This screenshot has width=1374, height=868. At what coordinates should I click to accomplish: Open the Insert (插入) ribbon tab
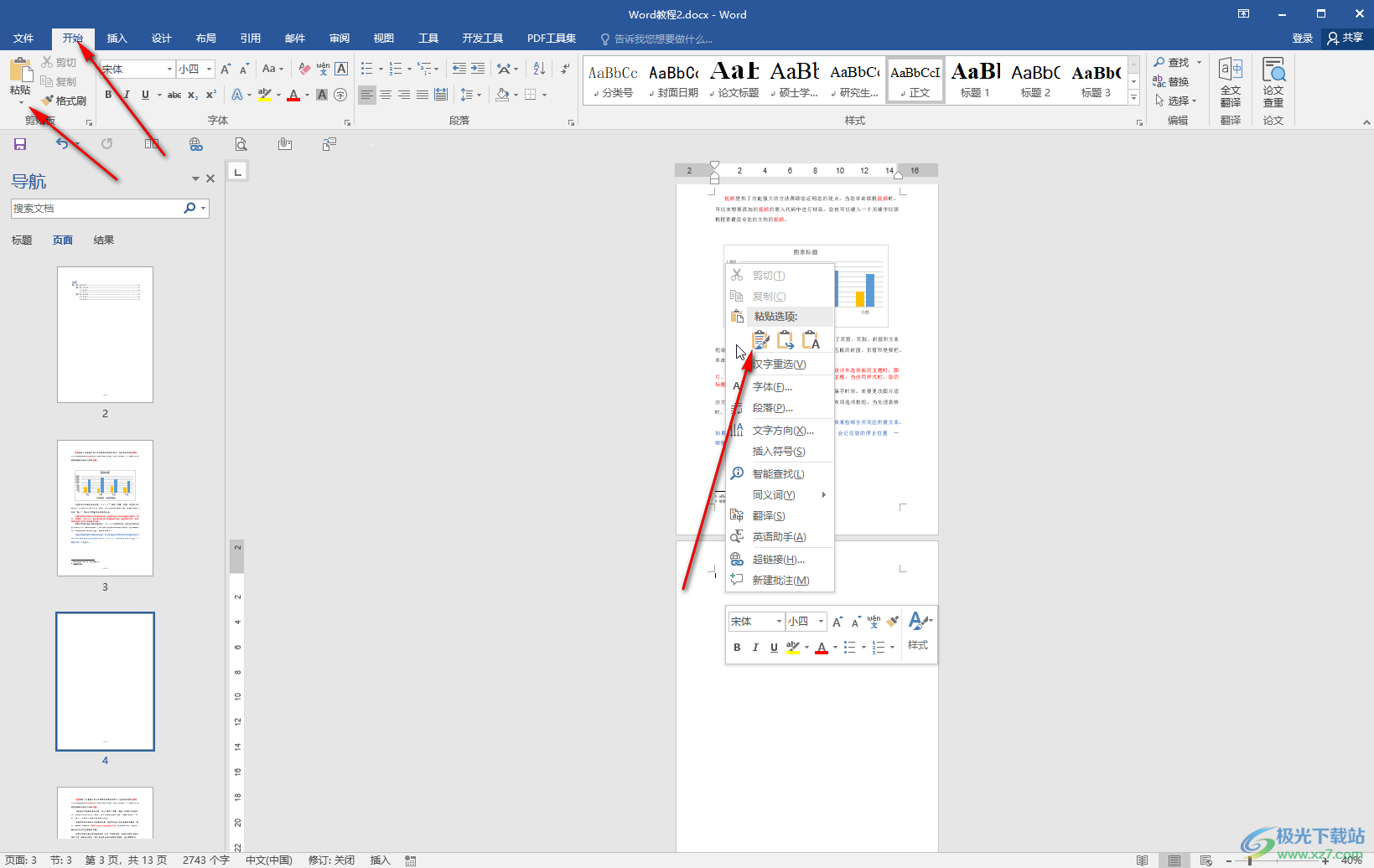point(117,39)
